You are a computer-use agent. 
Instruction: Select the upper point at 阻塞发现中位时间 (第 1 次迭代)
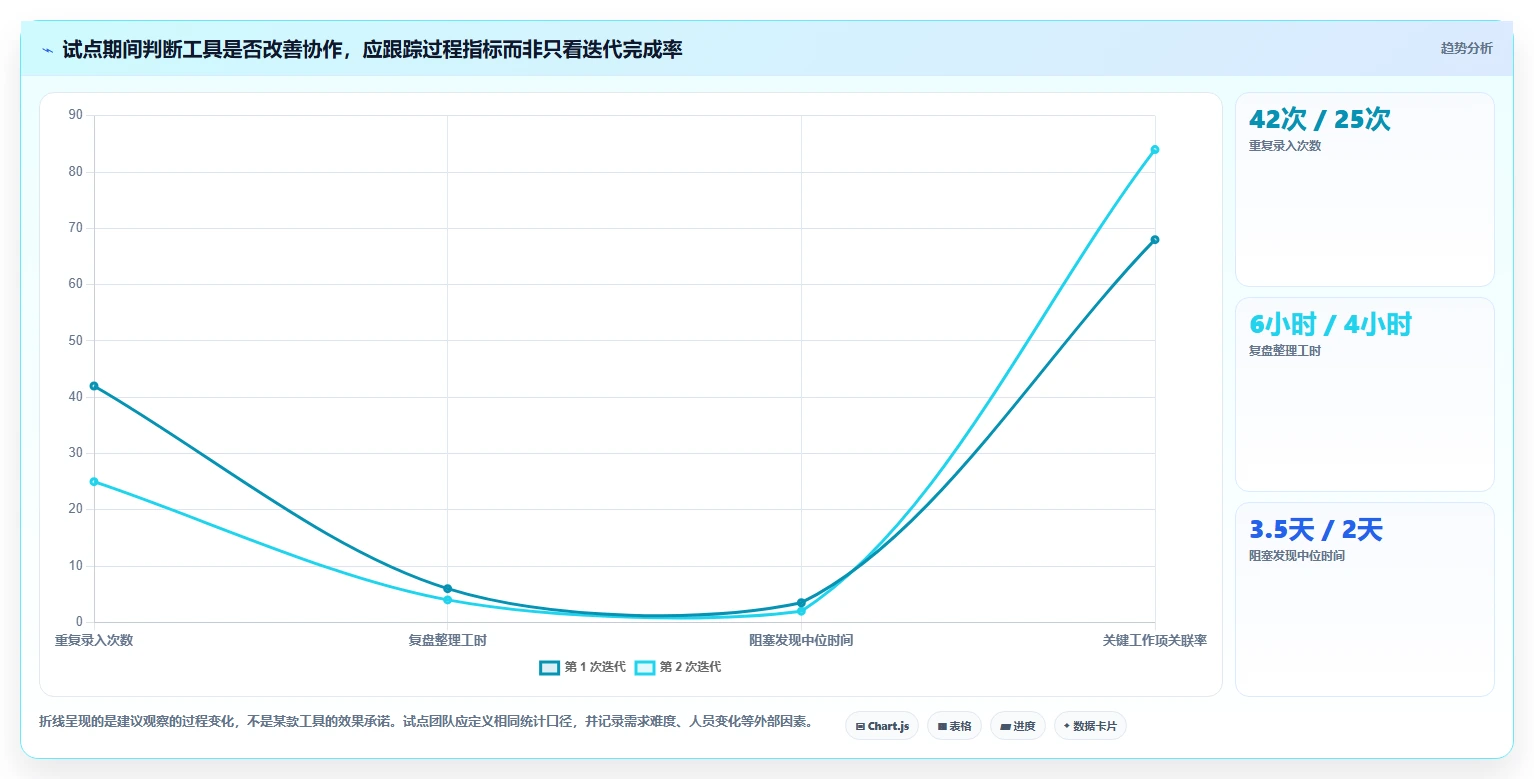coord(801,603)
